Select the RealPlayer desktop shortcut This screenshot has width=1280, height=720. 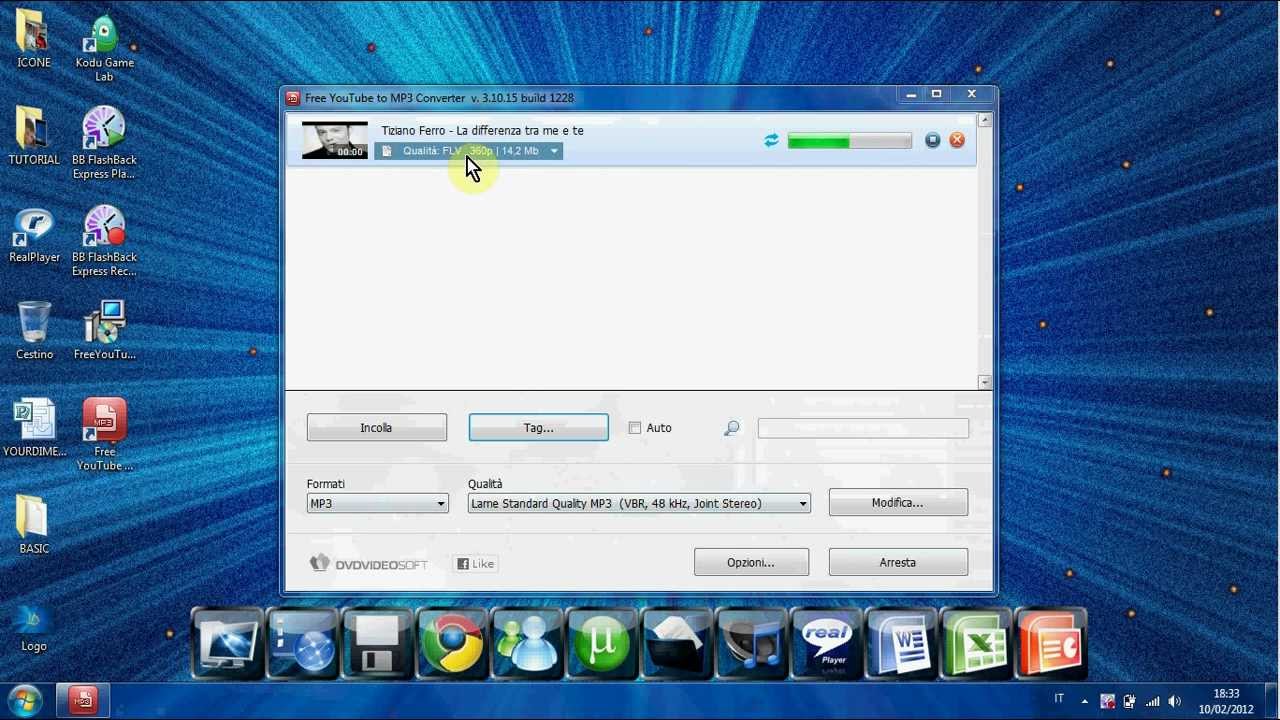(x=34, y=235)
